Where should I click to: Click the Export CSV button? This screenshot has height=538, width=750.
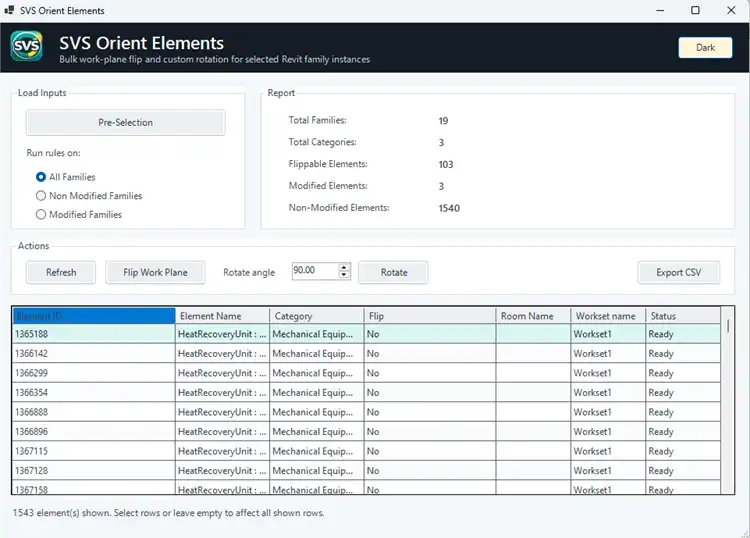(678, 273)
